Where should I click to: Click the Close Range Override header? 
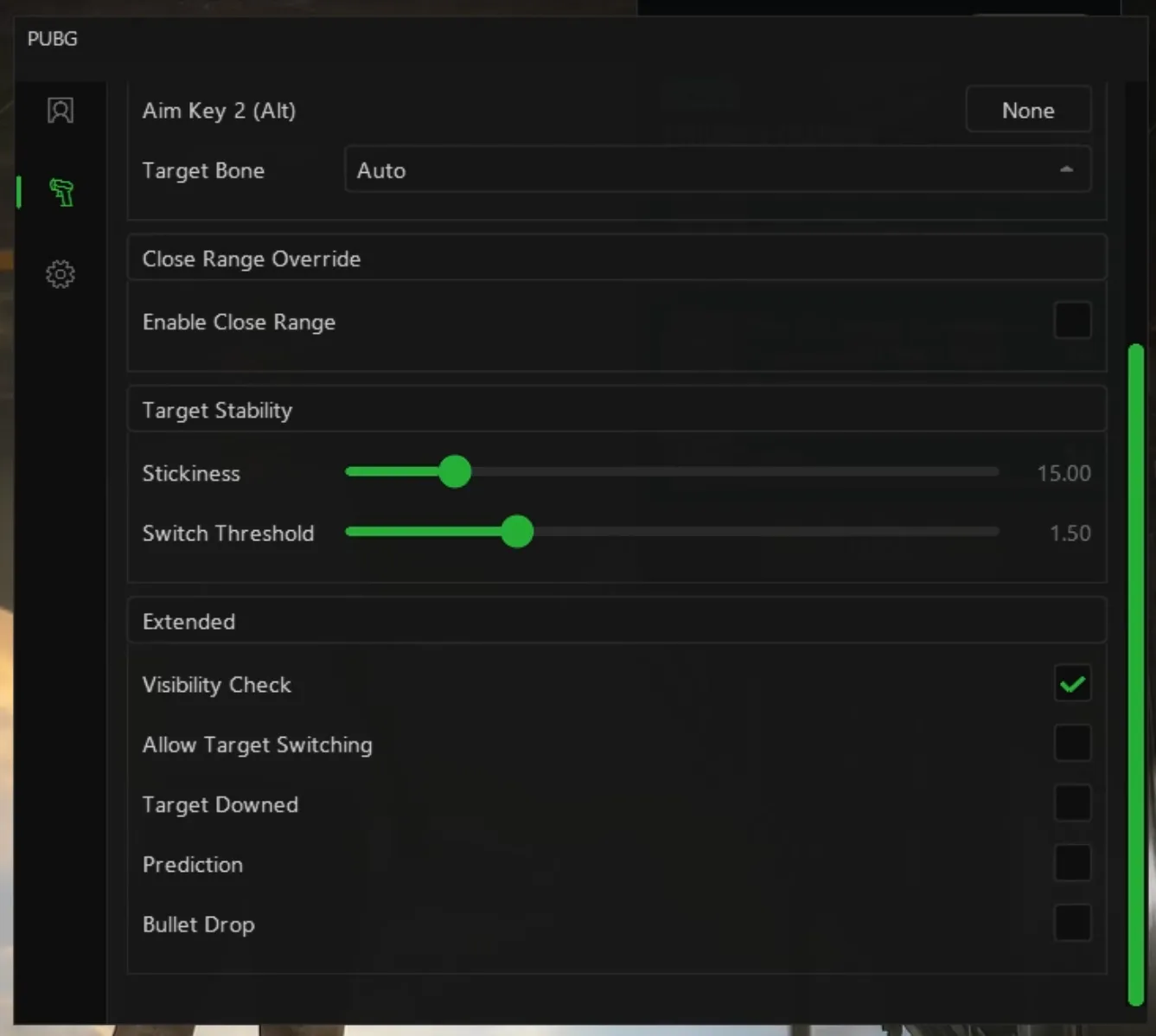tap(616, 258)
